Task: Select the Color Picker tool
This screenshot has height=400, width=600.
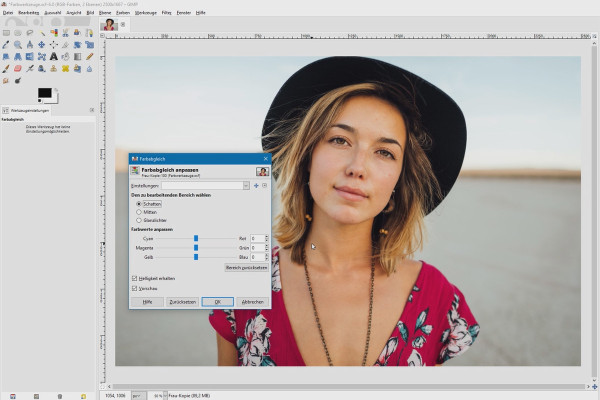Action: [6, 45]
